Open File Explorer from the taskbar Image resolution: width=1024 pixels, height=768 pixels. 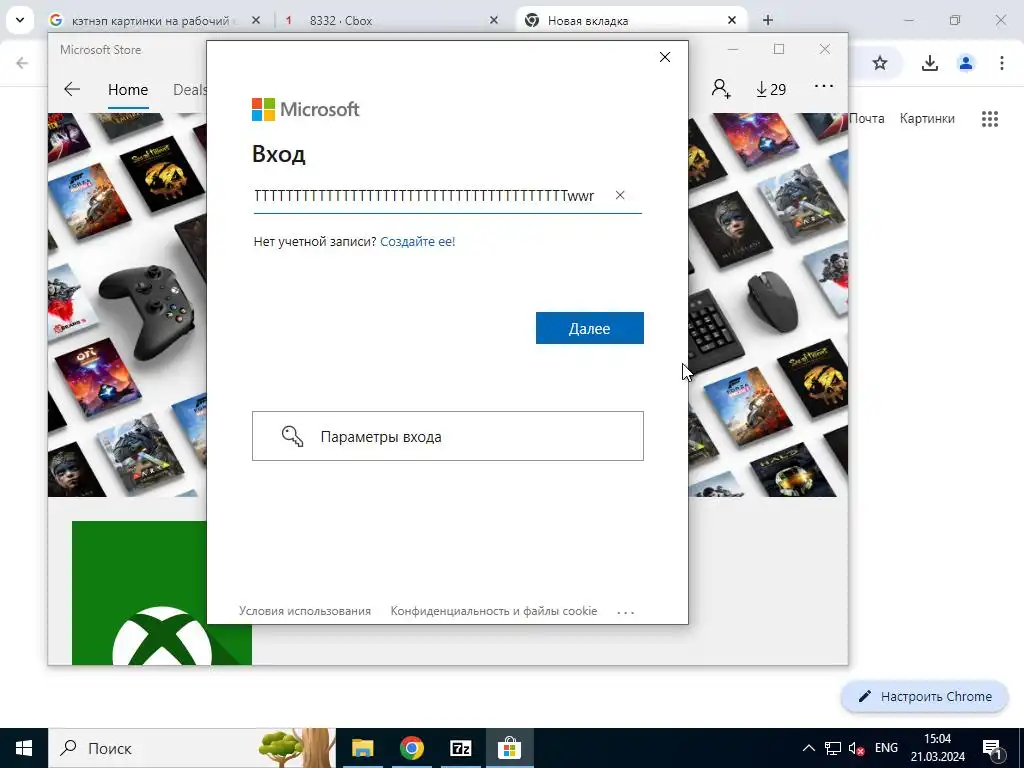(362, 748)
